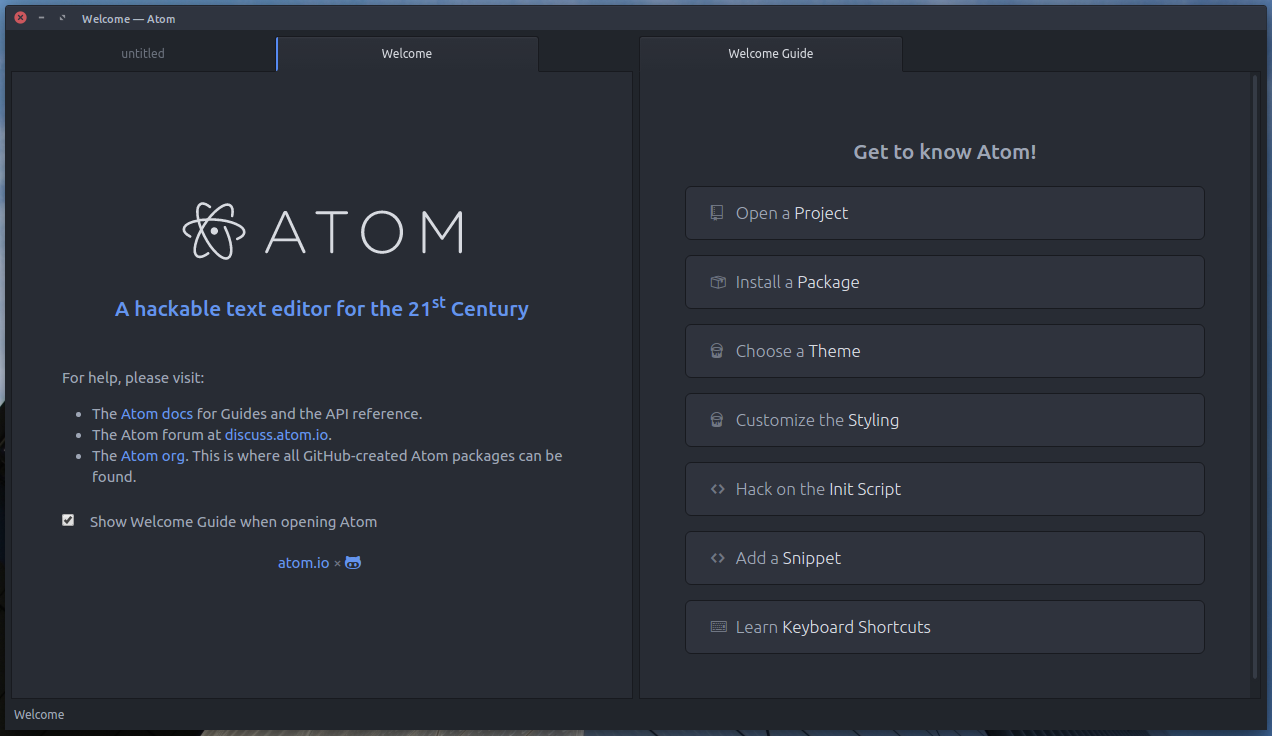The height and width of the screenshot is (736, 1272).
Task: Click the code brackets icon beside Add a Snippet
Action: tap(717, 558)
